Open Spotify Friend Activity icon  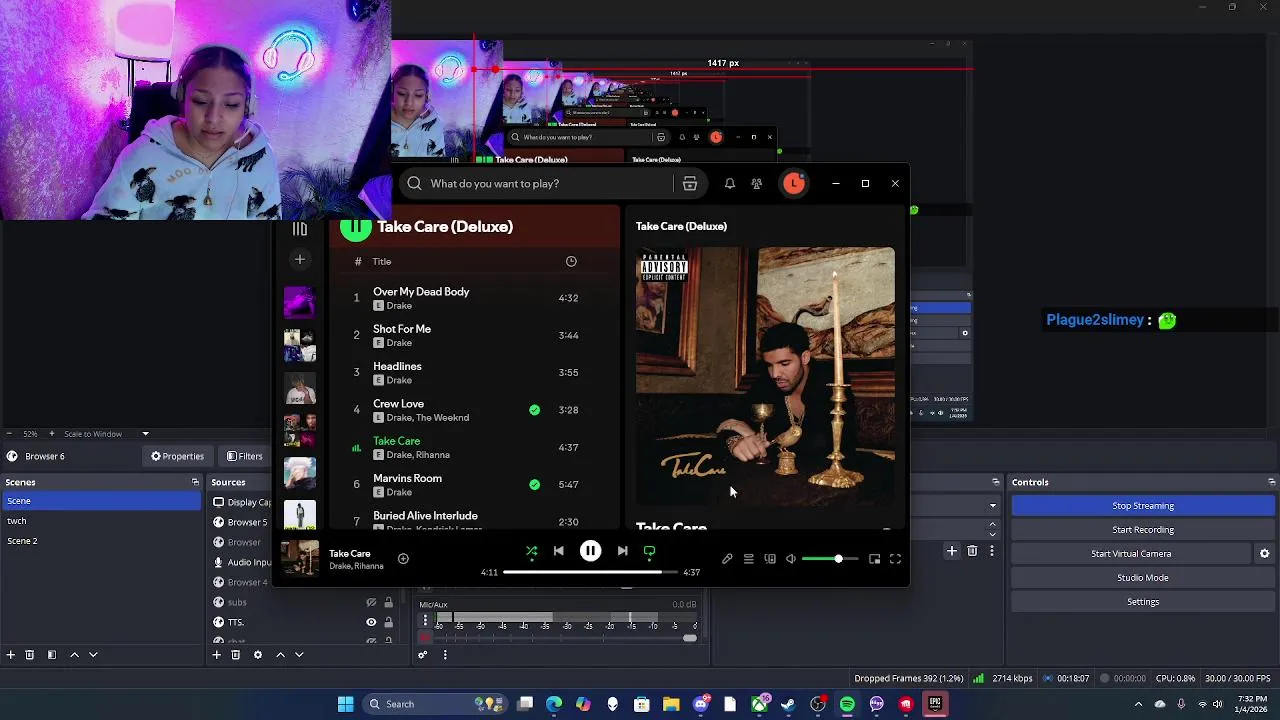click(757, 184)
